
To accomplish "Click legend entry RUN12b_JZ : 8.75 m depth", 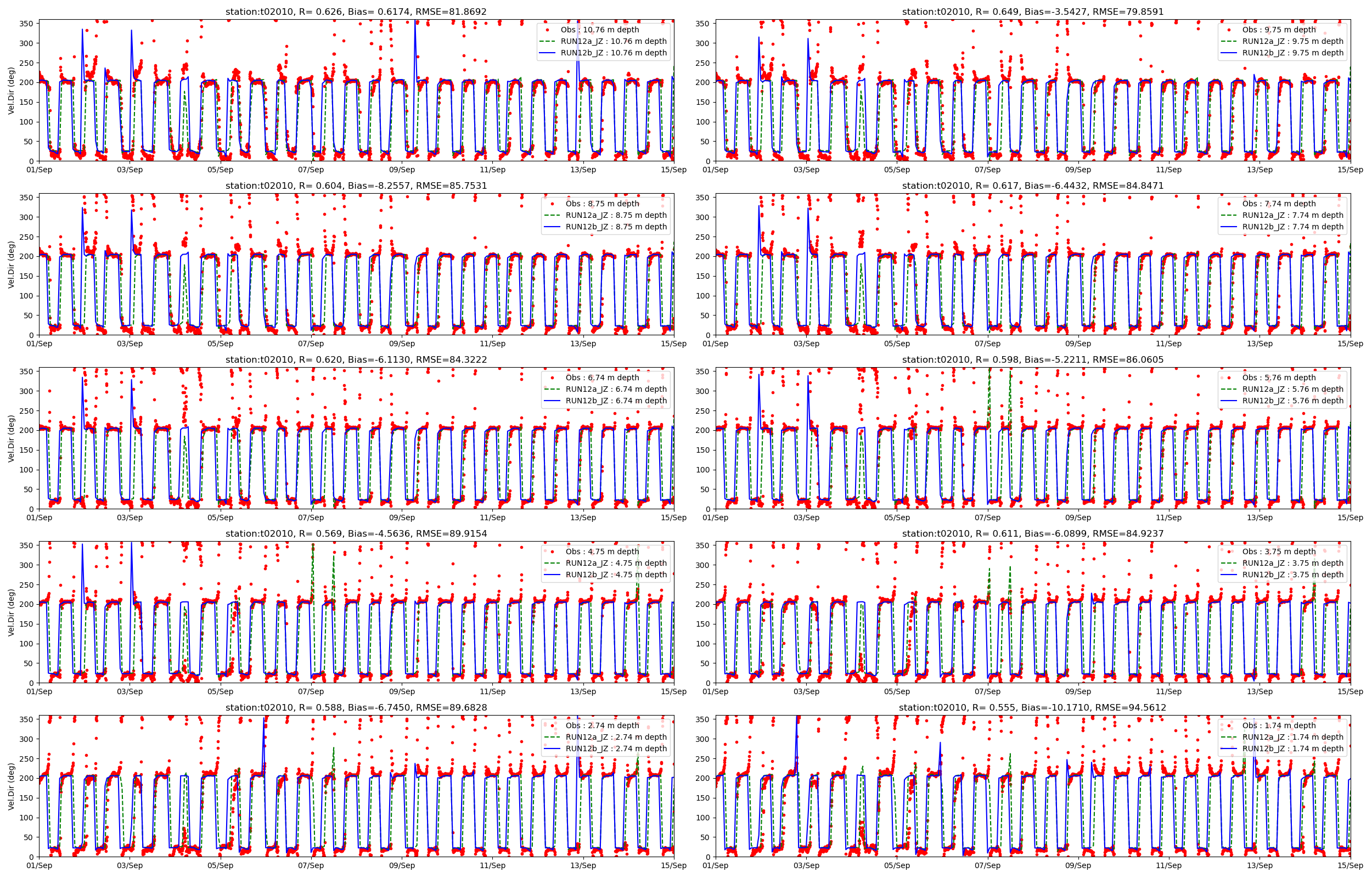I will click(616, 227).
